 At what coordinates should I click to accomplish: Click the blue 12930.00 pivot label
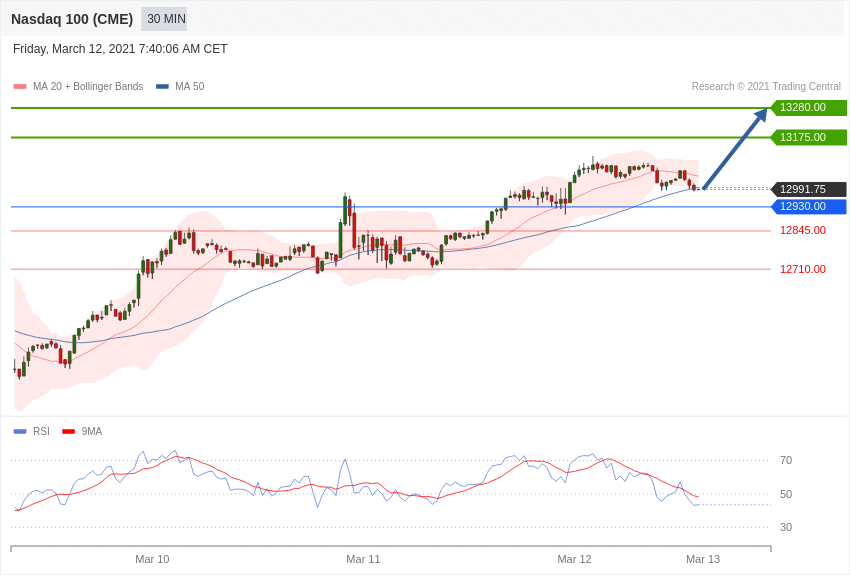(x=808, y=207)
